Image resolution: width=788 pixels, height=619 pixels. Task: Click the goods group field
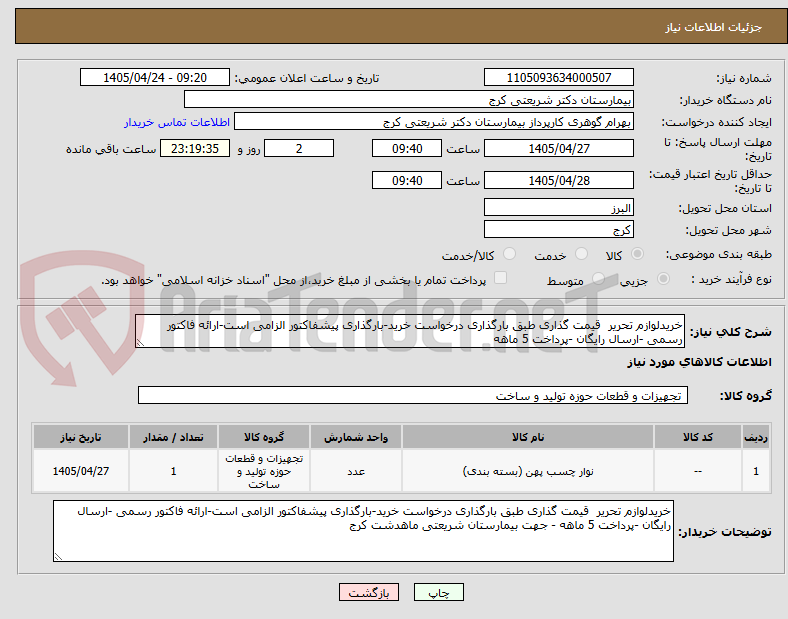[413, 395]
